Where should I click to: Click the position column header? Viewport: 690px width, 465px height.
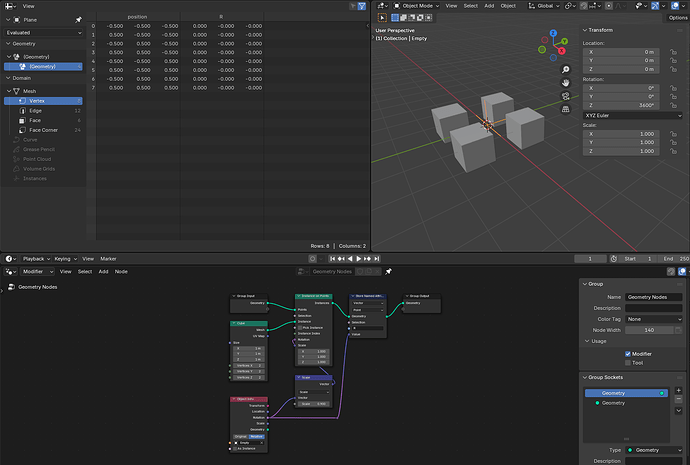[138, 17]
